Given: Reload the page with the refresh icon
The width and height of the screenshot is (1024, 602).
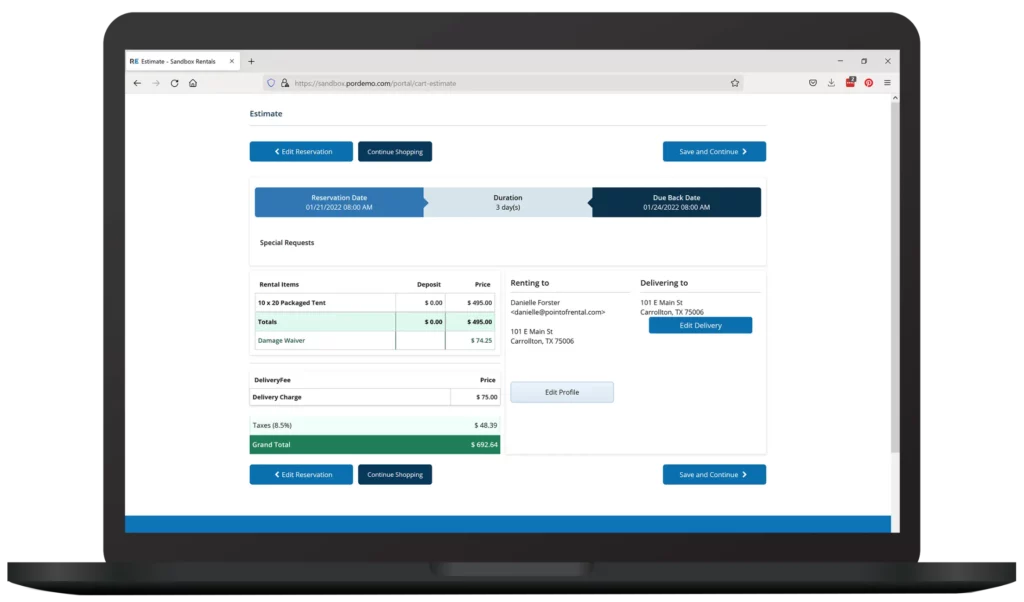Looking at the screenshot, I should 174,83.
